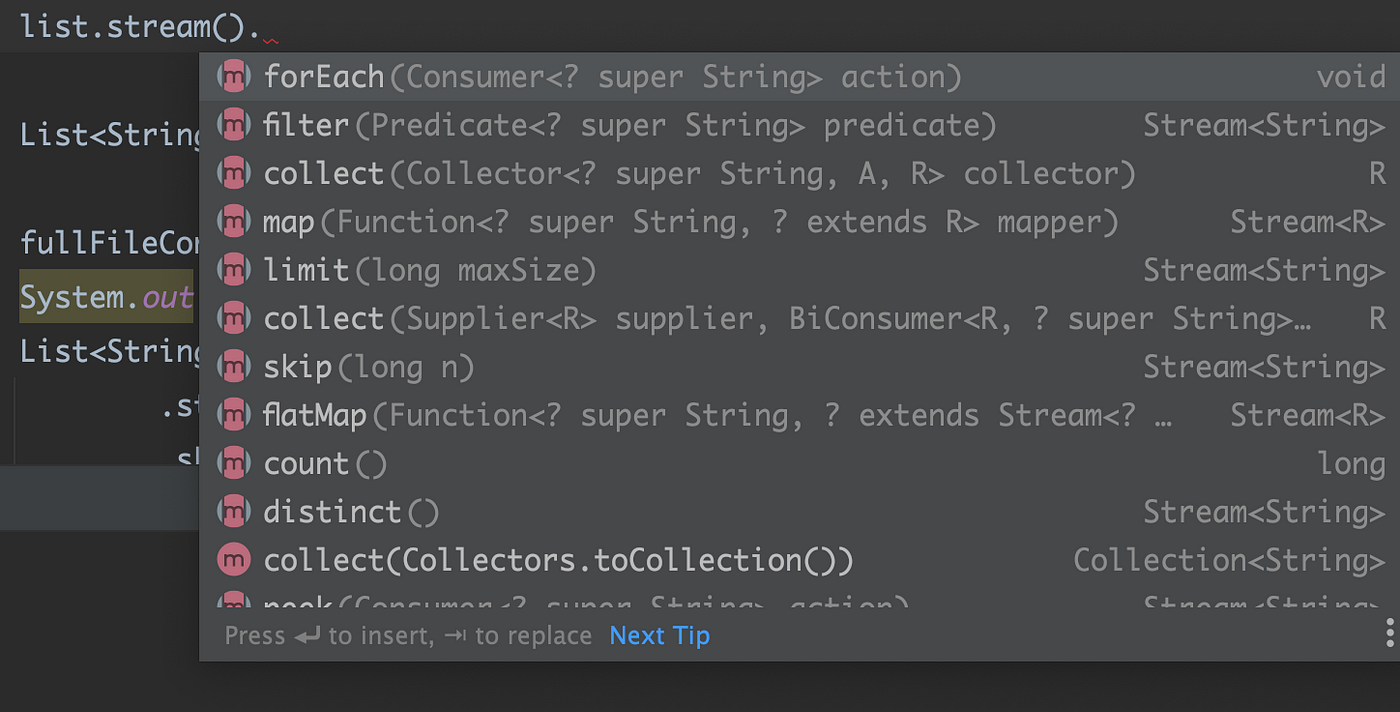Click the method icon beside distinct
Viewport: 1400px width, 712px height.
point(233,512)
